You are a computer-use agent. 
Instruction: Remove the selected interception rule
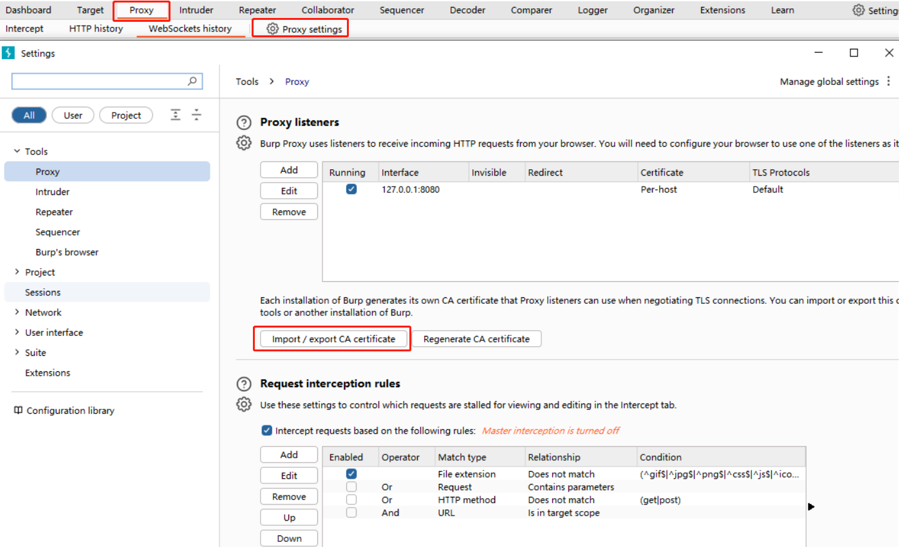coord(289,497)
